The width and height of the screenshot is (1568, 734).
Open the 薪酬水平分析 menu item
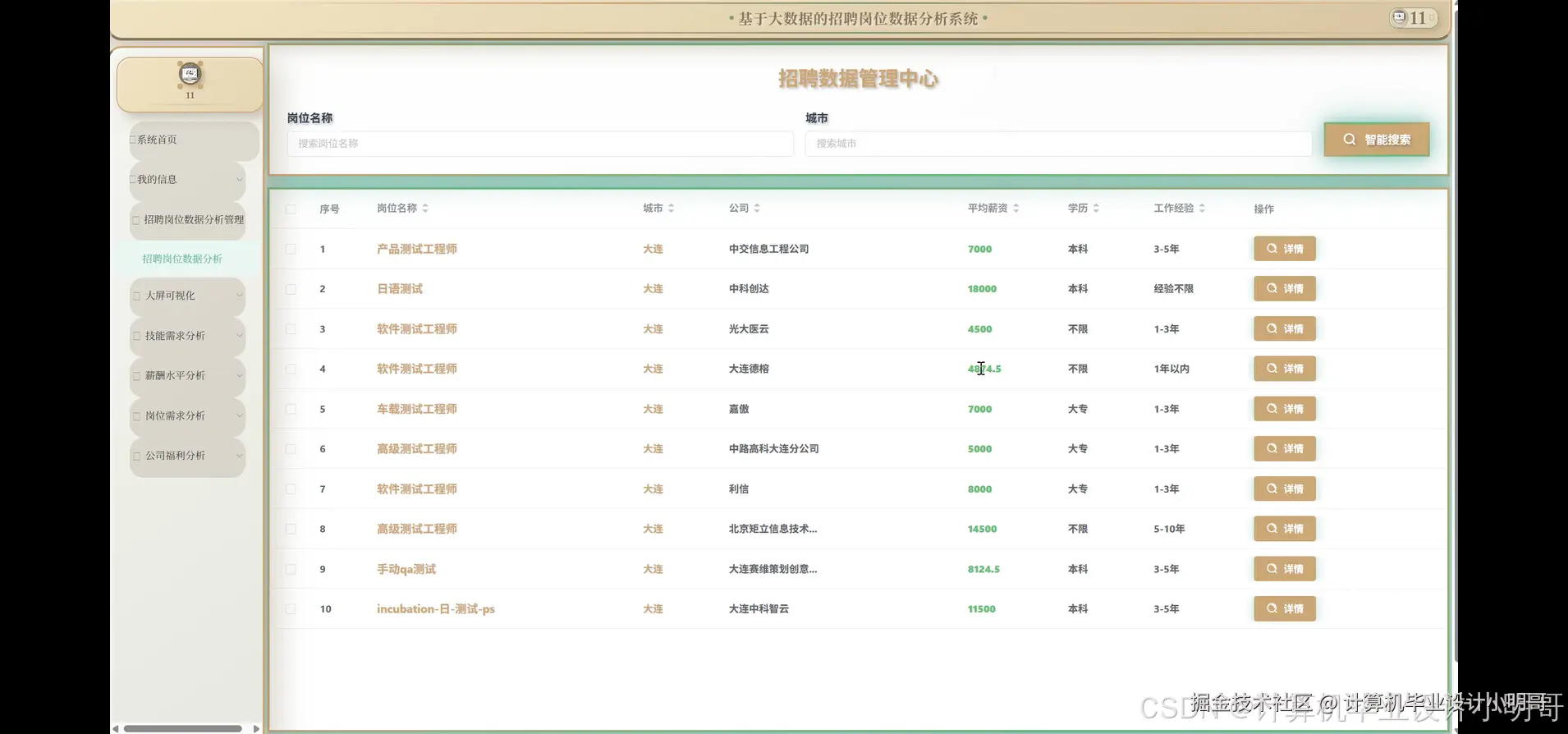pos(187,376)
